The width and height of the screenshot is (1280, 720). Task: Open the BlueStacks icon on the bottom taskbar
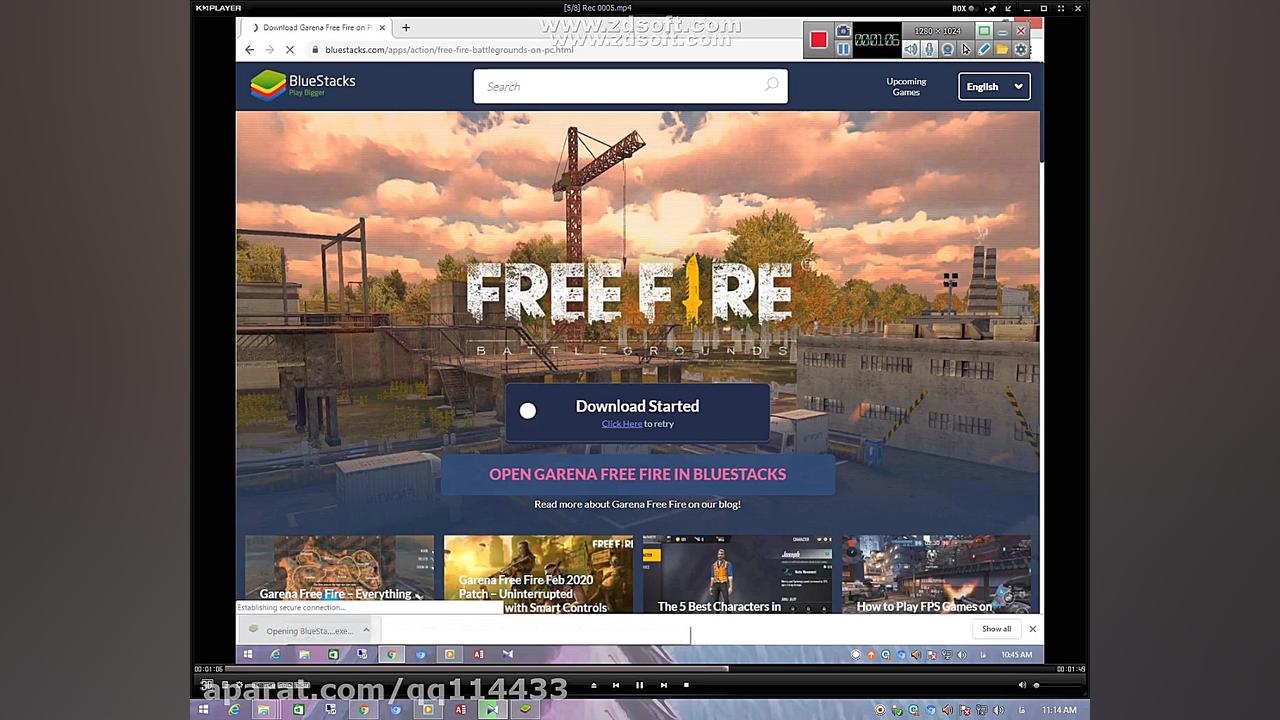[x=526, y=710]
